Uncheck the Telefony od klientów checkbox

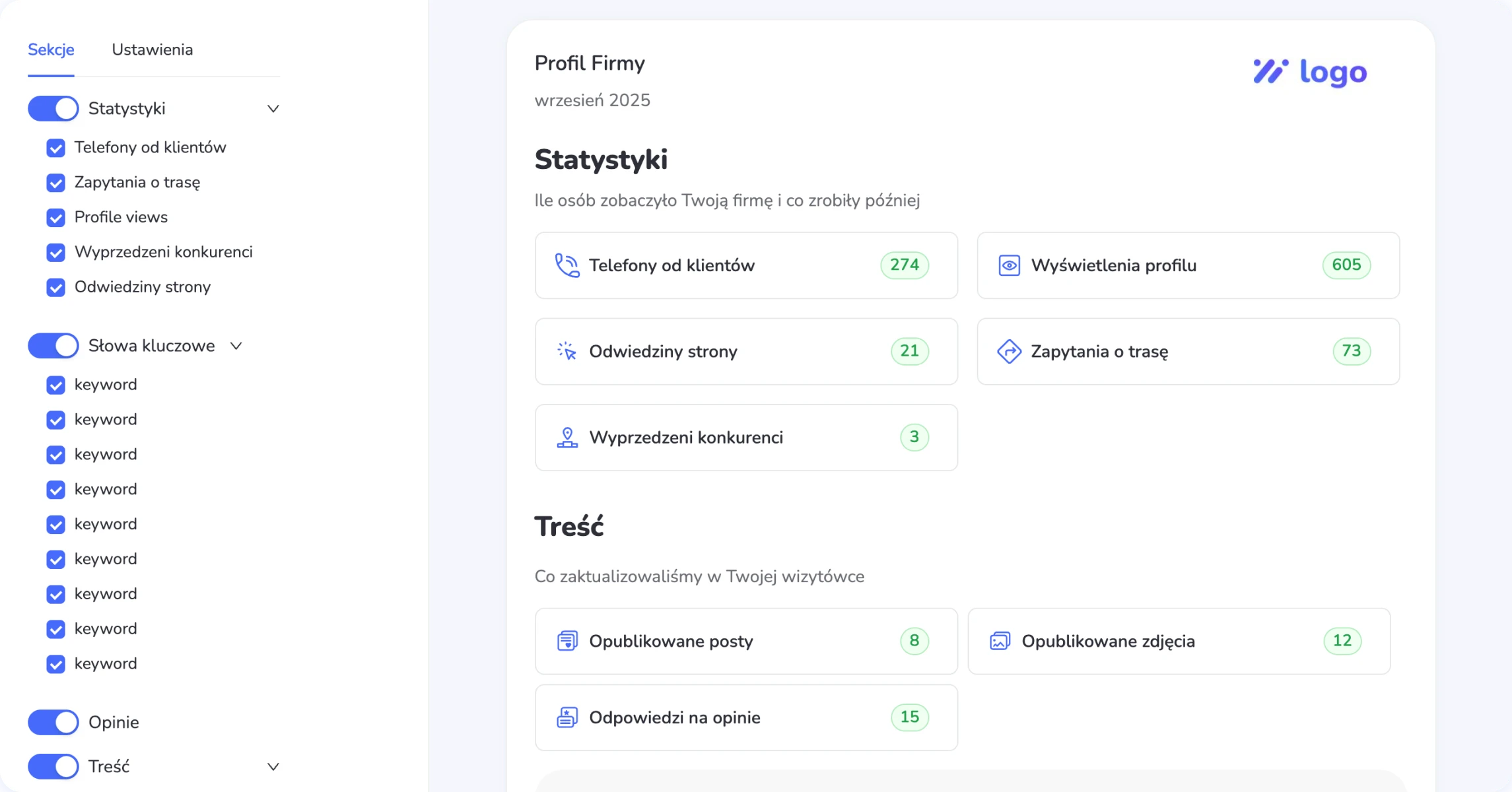tap(56, 148)
